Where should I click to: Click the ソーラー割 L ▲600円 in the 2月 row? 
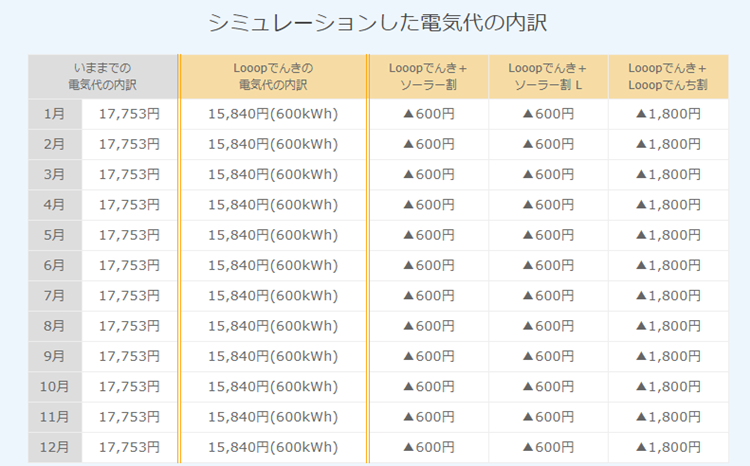pos(548,144)
